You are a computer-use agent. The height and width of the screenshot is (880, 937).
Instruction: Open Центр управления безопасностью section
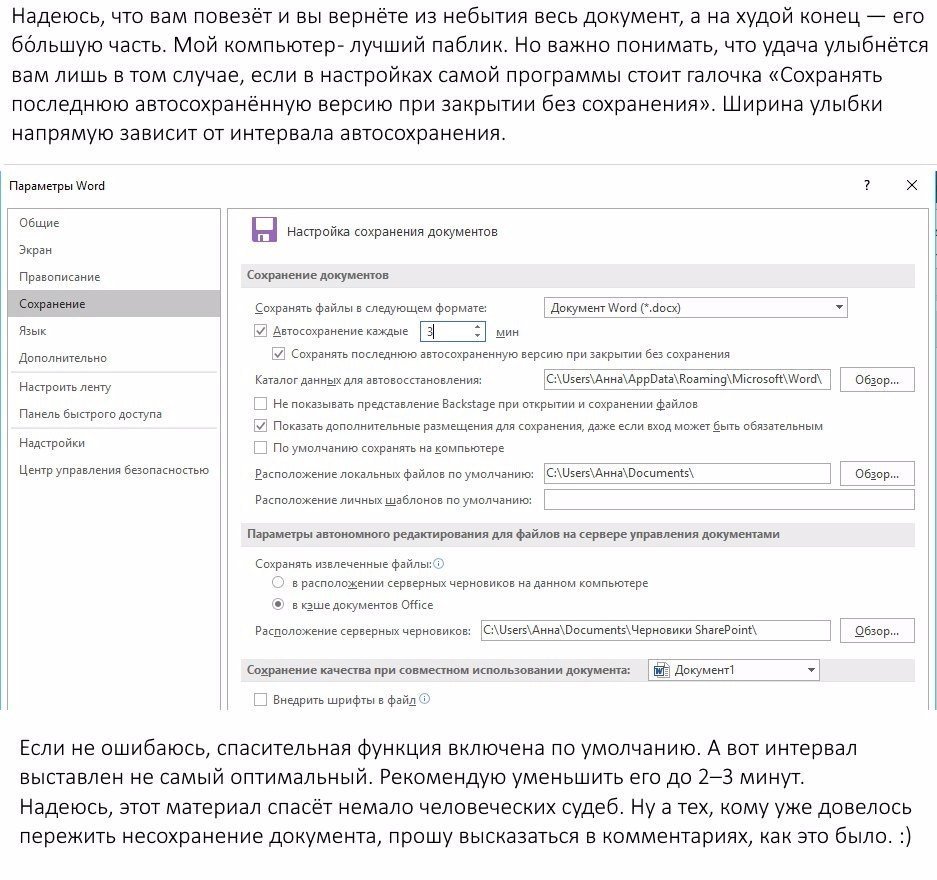tap(114, 470)
